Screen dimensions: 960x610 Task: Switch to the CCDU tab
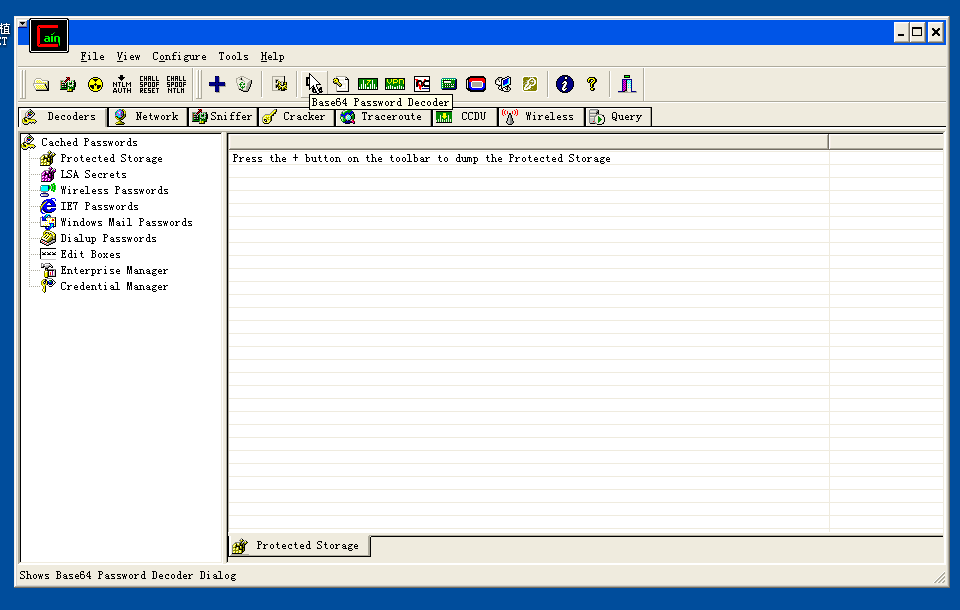(465, 116)
